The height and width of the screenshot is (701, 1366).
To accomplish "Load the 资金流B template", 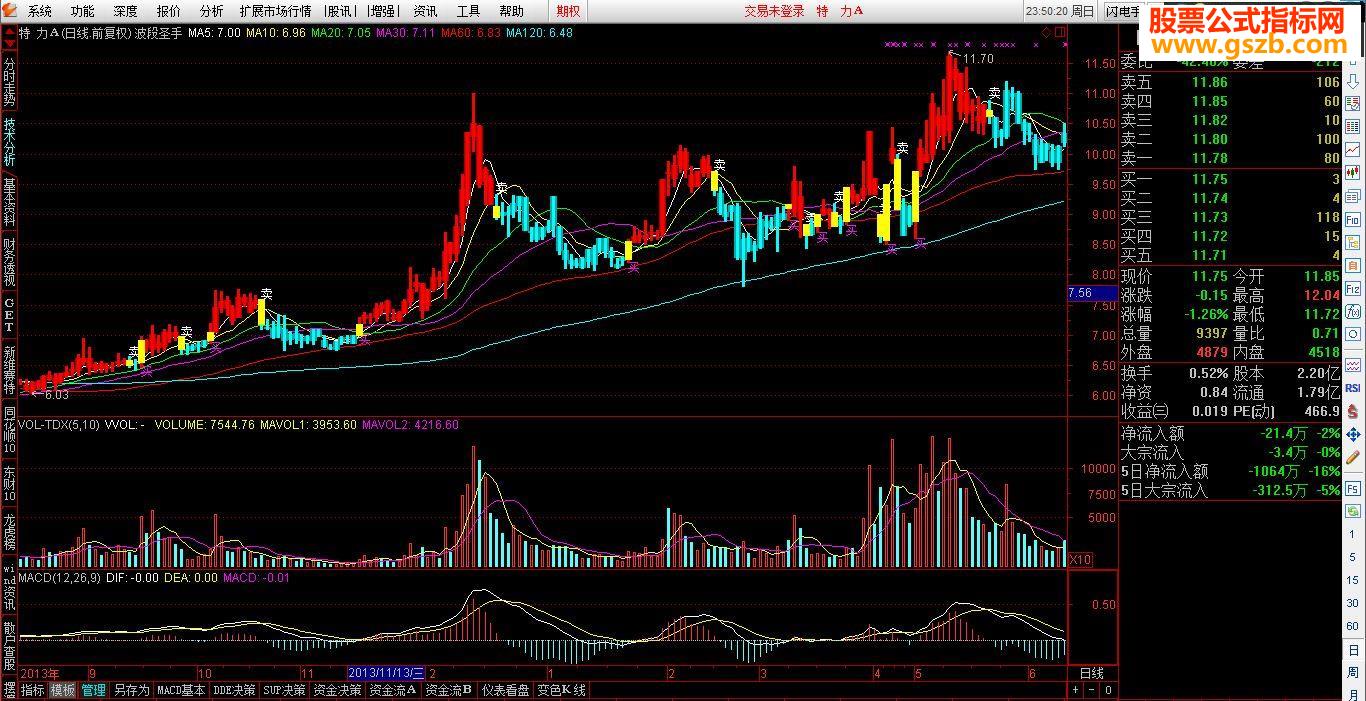I will pos(449,690).
